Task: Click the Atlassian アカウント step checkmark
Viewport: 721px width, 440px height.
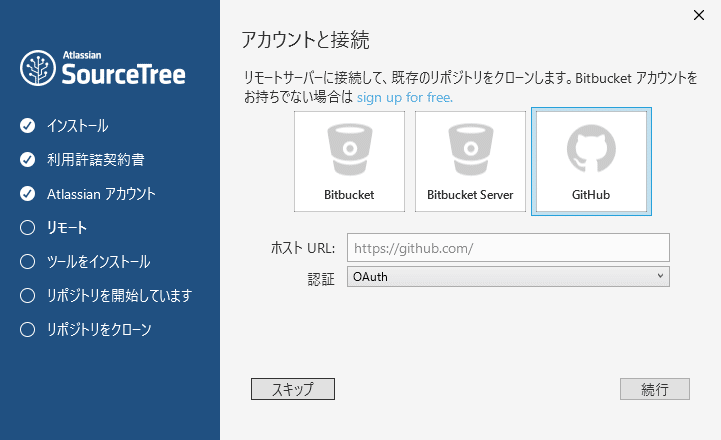Action: tap(28, 194)
